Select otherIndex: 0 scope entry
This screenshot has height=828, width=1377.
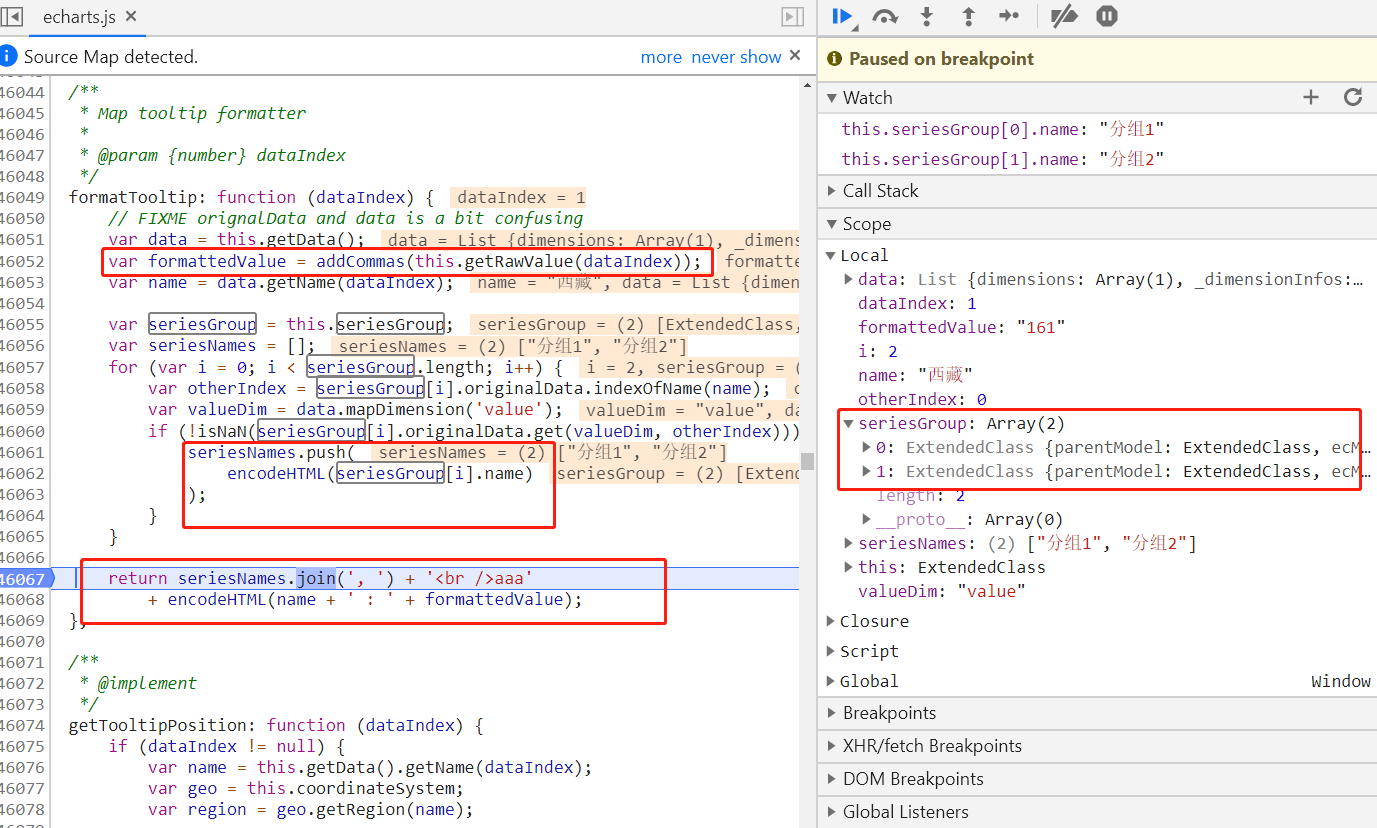tap(922, 399)
